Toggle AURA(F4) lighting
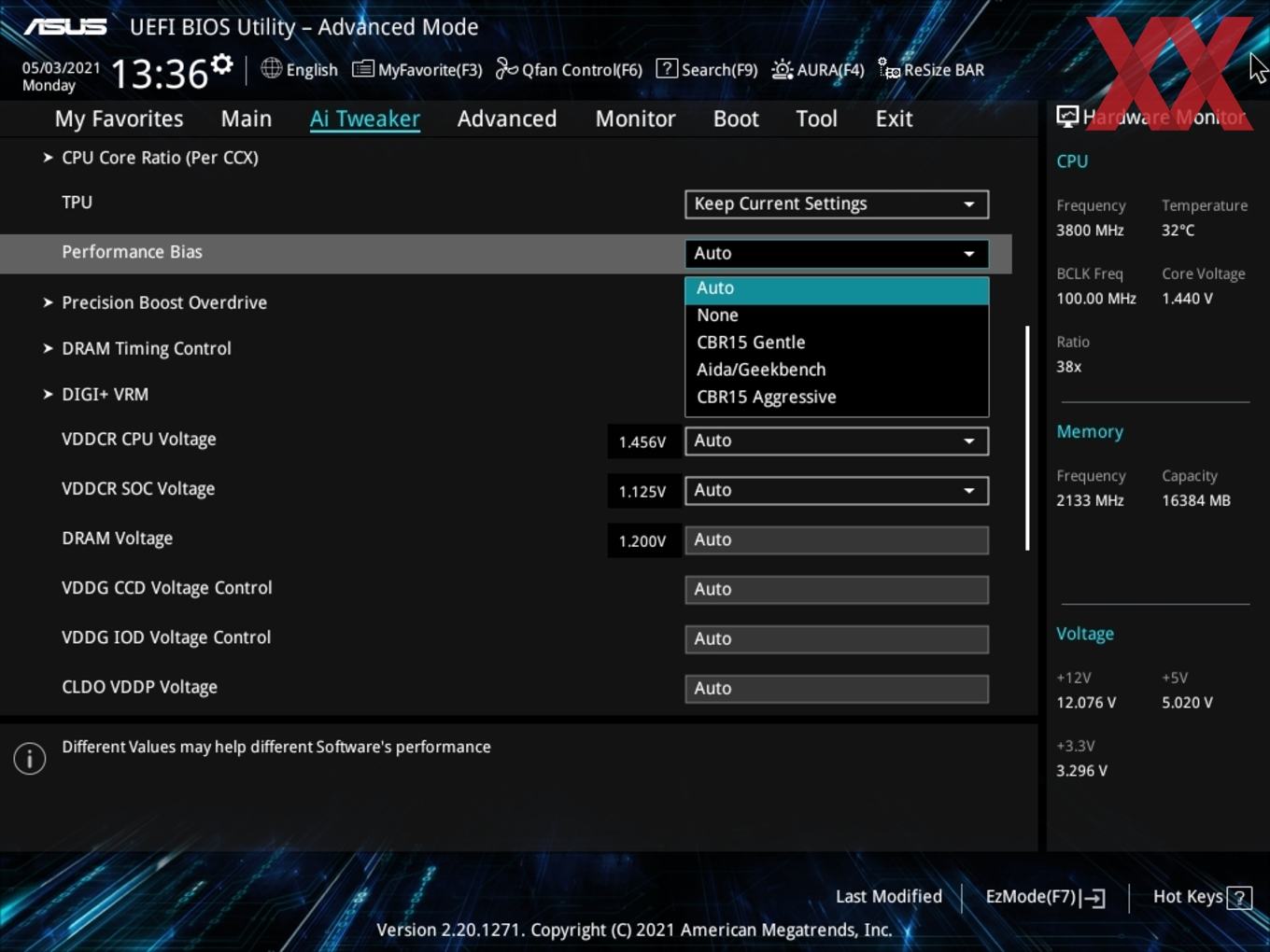 [818, 69]
